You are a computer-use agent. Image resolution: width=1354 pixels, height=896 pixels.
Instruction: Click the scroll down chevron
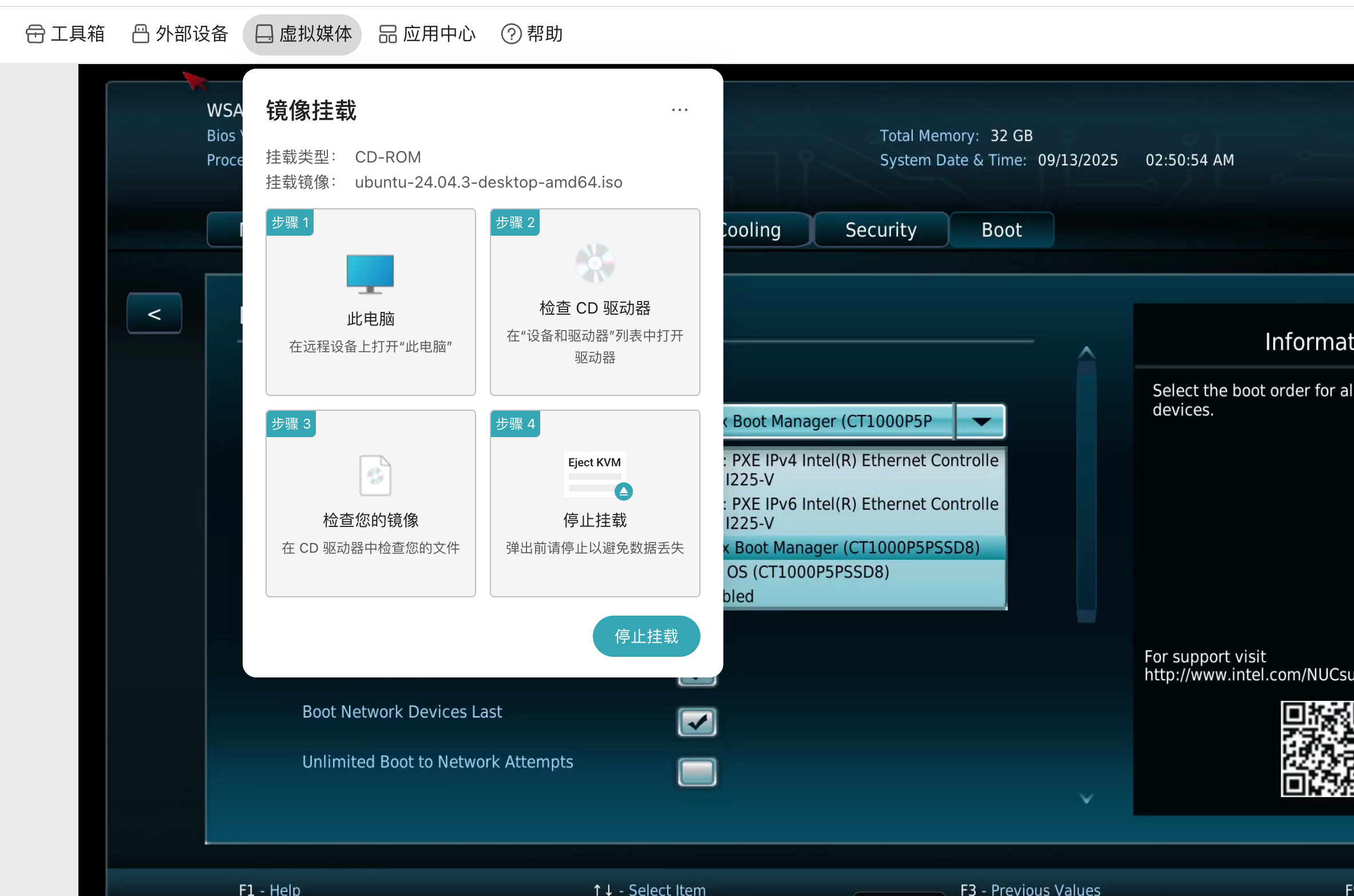1086,798
